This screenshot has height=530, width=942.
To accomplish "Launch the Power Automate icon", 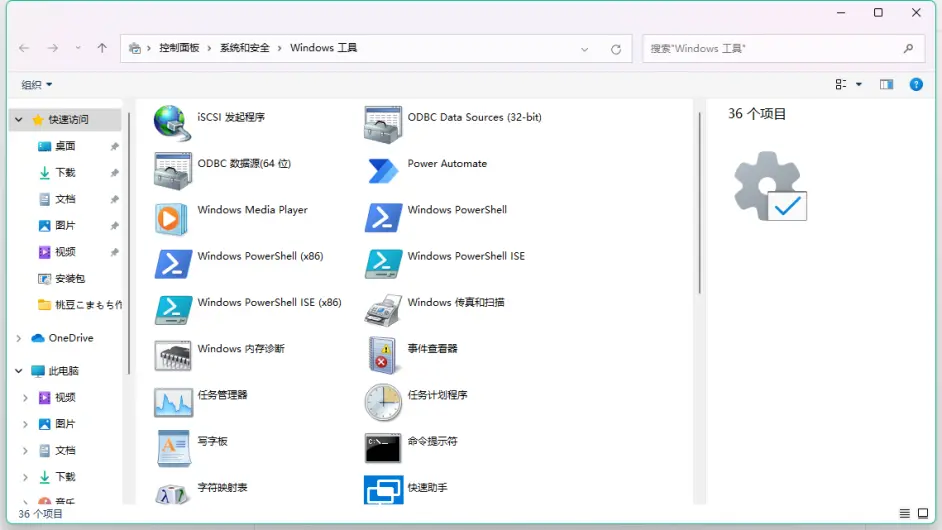I will coord(383,170).
